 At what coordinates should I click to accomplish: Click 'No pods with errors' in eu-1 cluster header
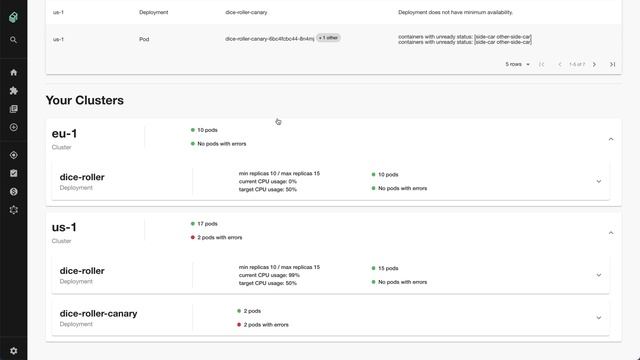222,144
